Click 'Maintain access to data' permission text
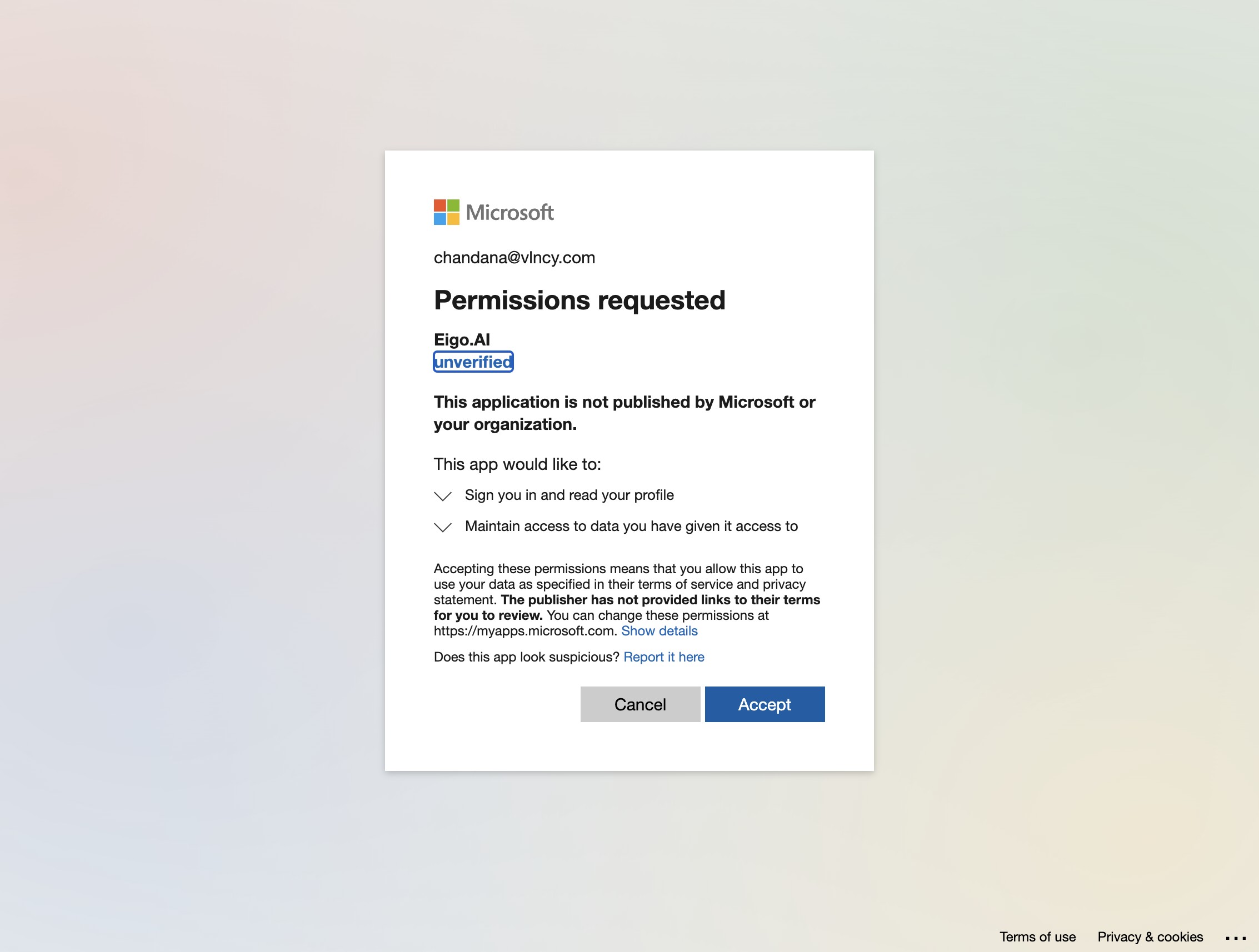This screenshot has width=1259, height=952. click(631, 527)
